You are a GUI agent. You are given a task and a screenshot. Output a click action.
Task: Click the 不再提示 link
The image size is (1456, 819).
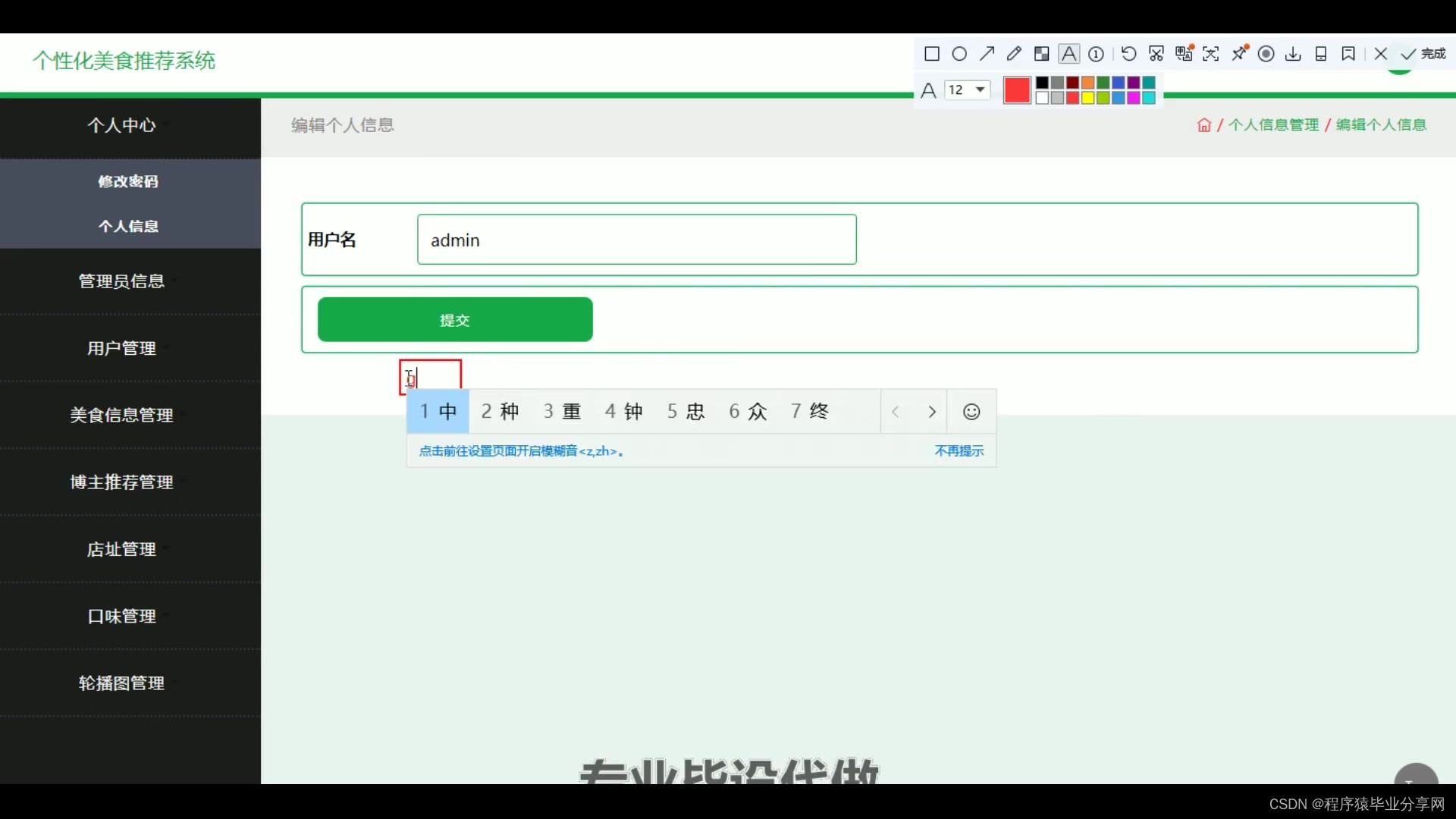click(959, 451)
